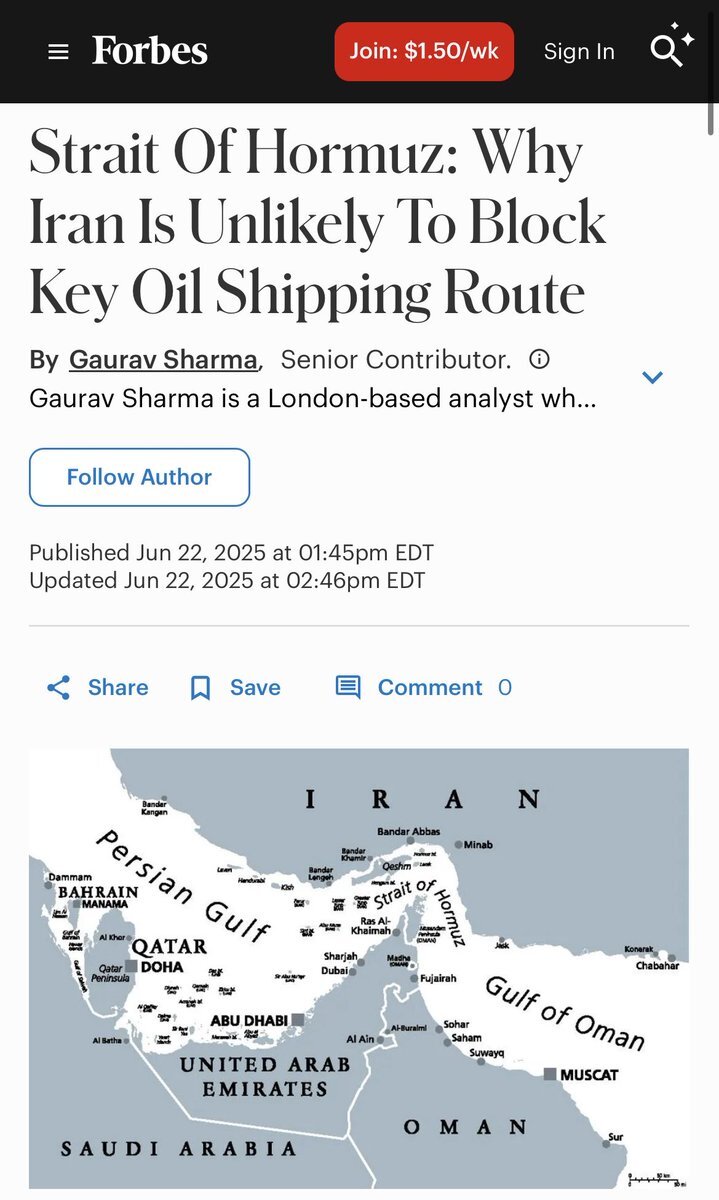Screen dimensions: 719x1200
Task: Open the hamburger menu icon
Action: pos(59,52)
